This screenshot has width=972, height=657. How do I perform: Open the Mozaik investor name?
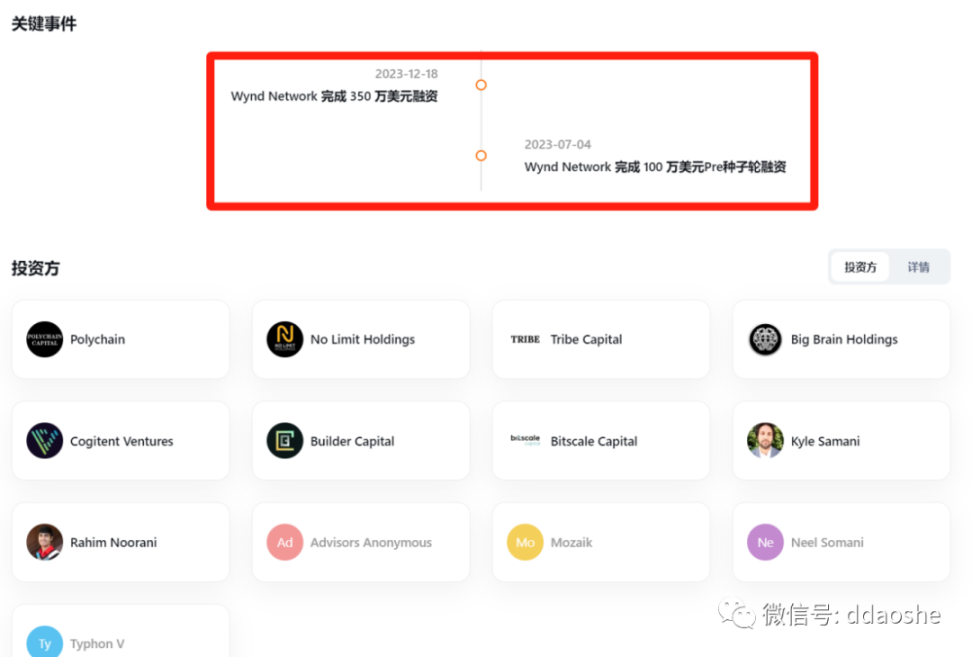(x=571, y=542)
